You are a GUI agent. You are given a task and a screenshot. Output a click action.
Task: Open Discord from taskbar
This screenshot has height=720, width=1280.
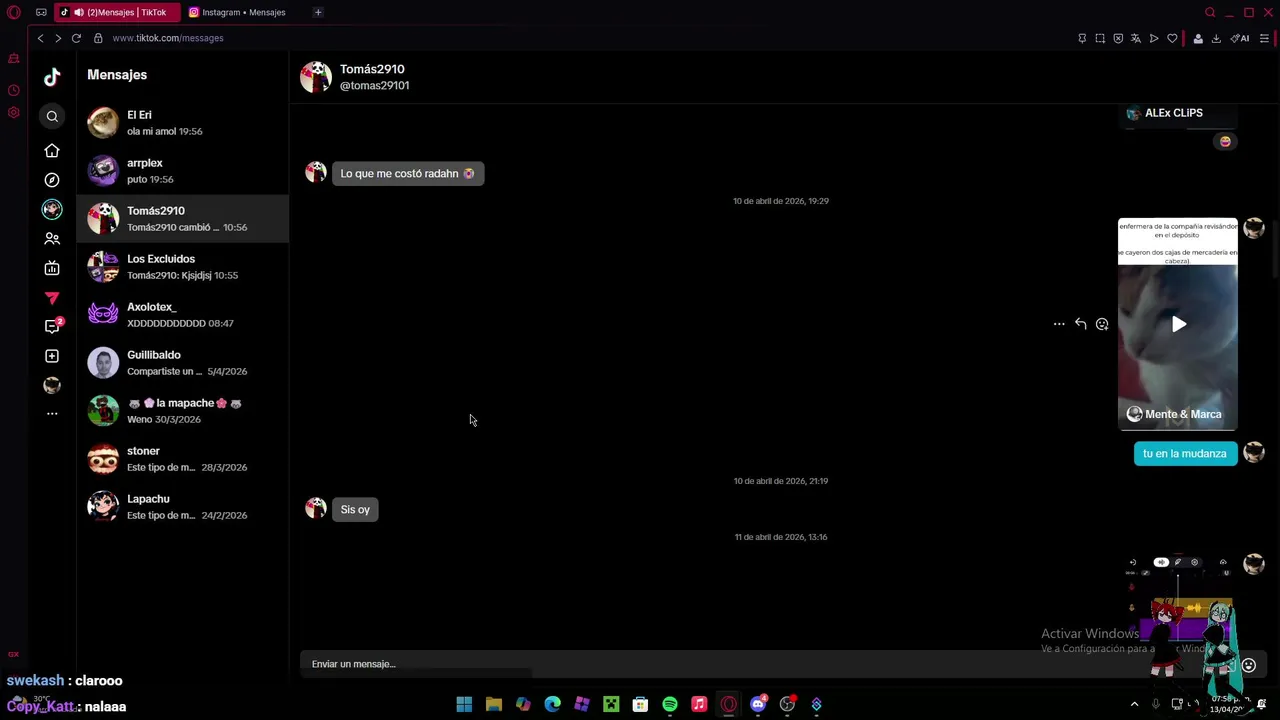[x=758, y=705]
